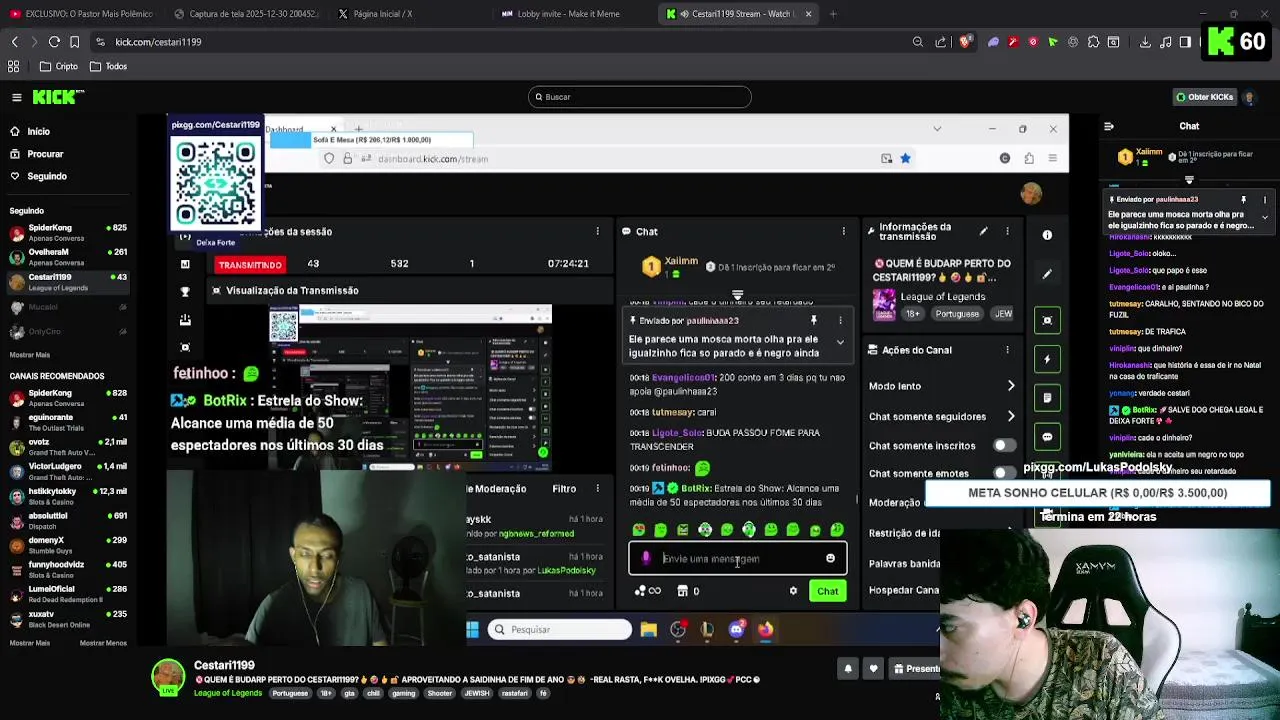The width and height of the screenshot is (1280, 720).
Task: Open the Cripto bookmarks folder
Action: tap(59, 66)
